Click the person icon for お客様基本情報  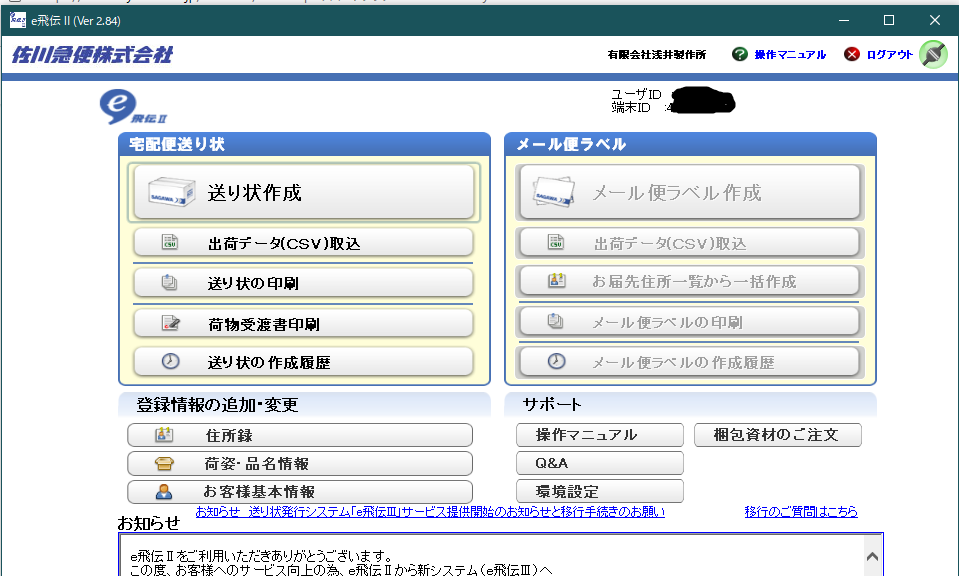(x=164, y=492)
